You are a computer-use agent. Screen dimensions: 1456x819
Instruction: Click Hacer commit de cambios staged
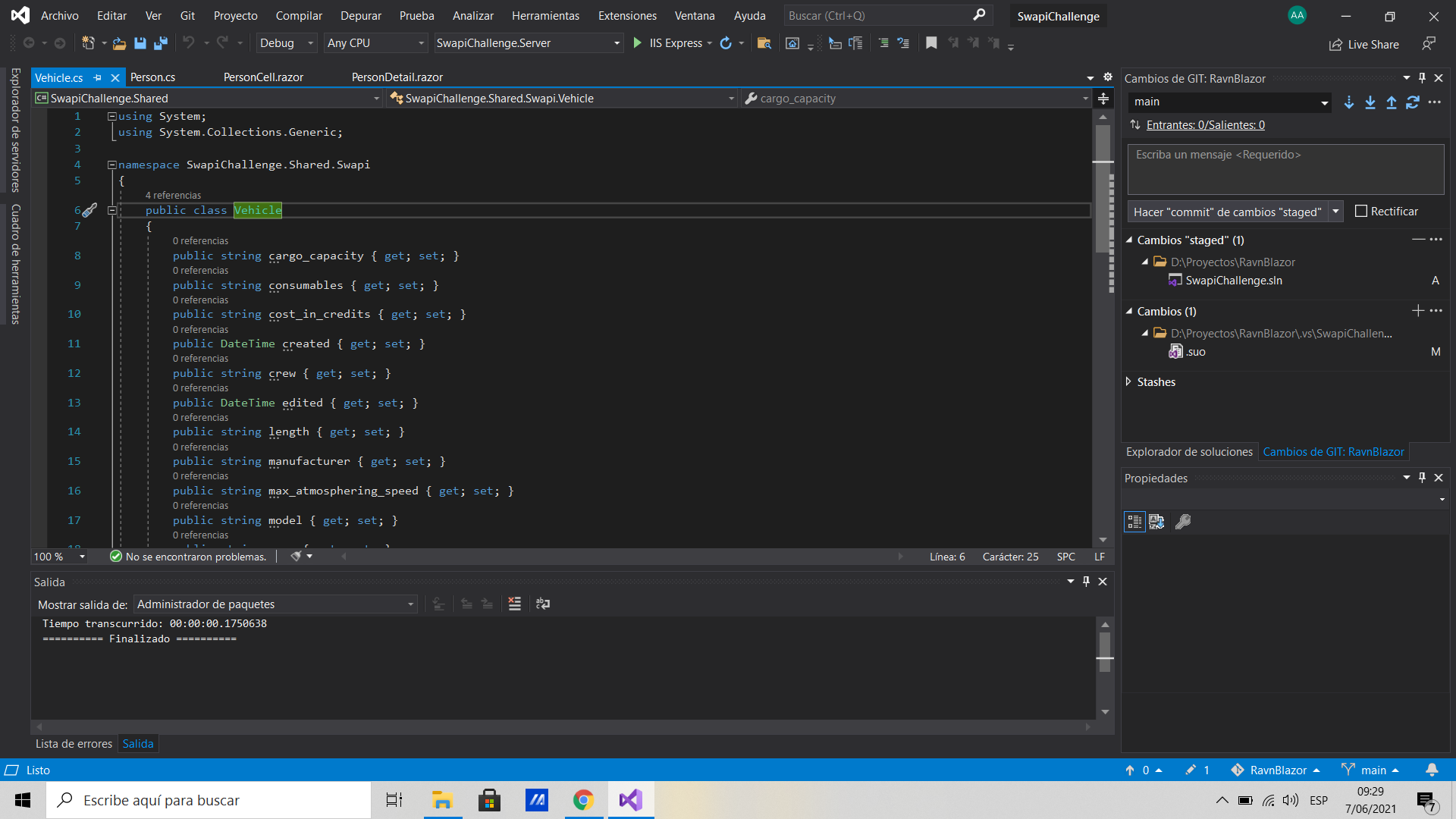pyautogui.click(x=1227, y=212)
